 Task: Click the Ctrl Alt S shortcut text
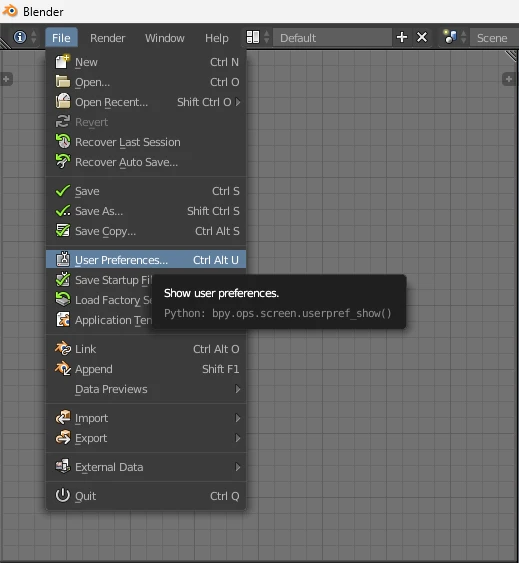tap(217, 231)
